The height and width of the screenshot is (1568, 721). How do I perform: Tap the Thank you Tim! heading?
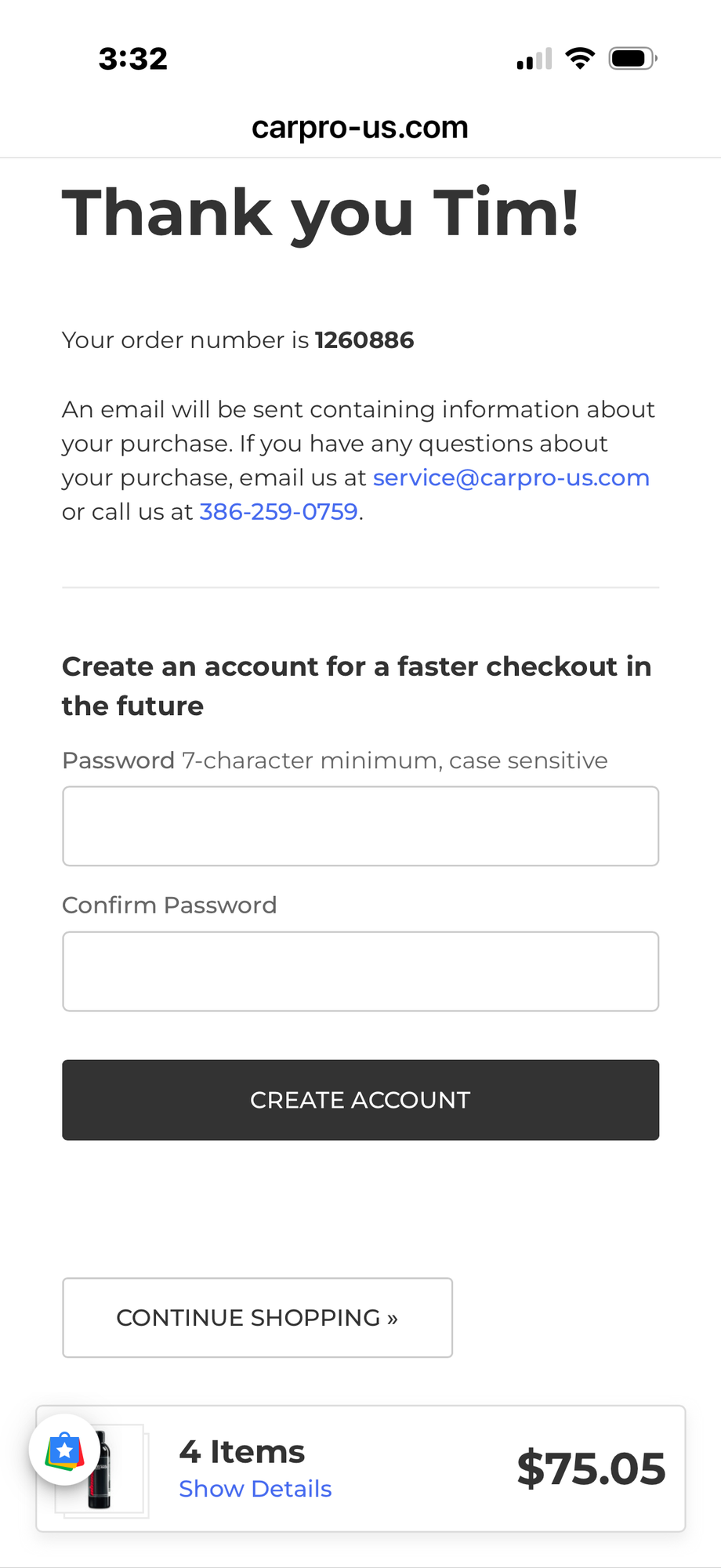(x=321, y=213)
